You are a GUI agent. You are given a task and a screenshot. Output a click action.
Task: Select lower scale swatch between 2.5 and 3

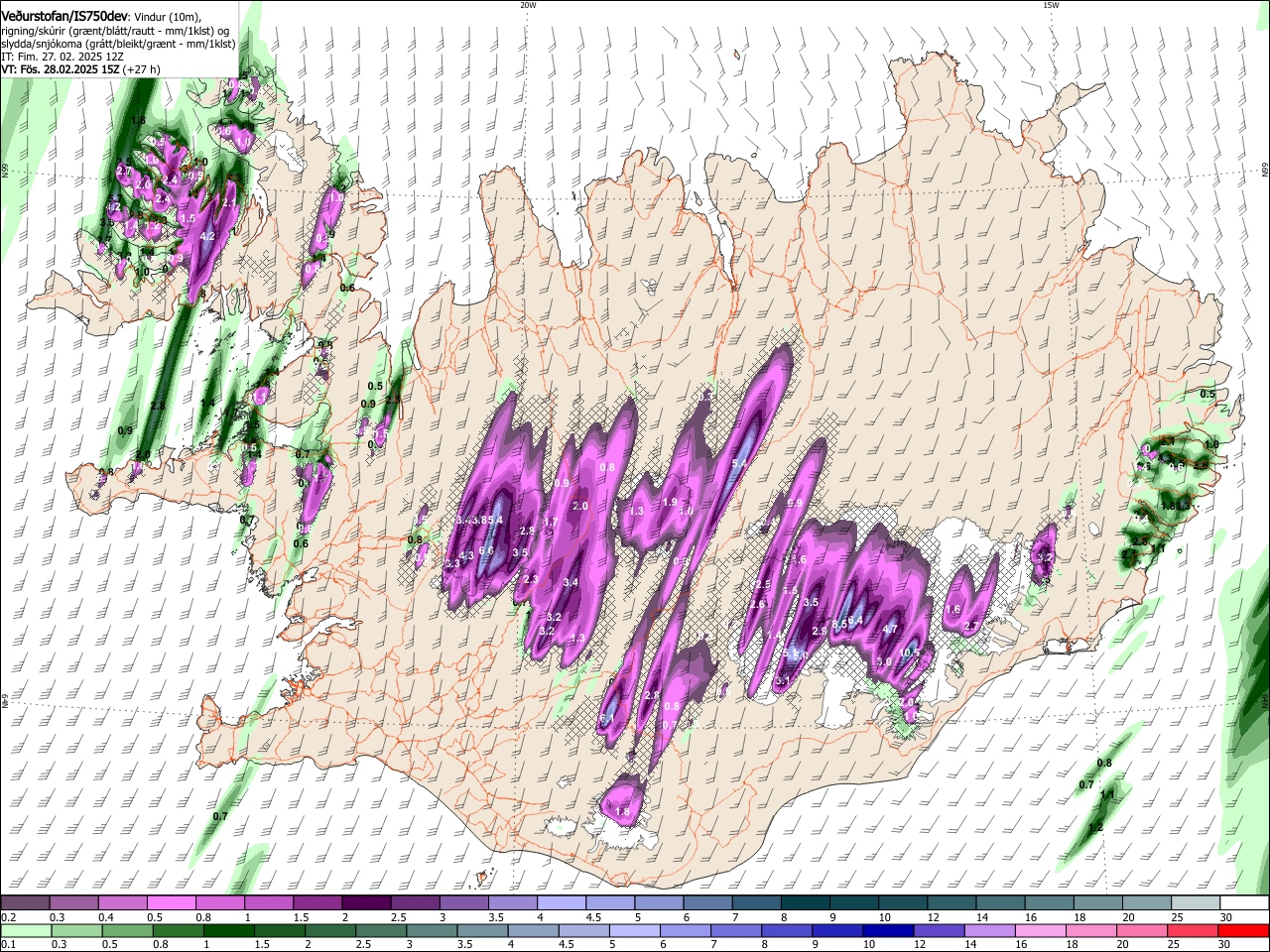381,931
